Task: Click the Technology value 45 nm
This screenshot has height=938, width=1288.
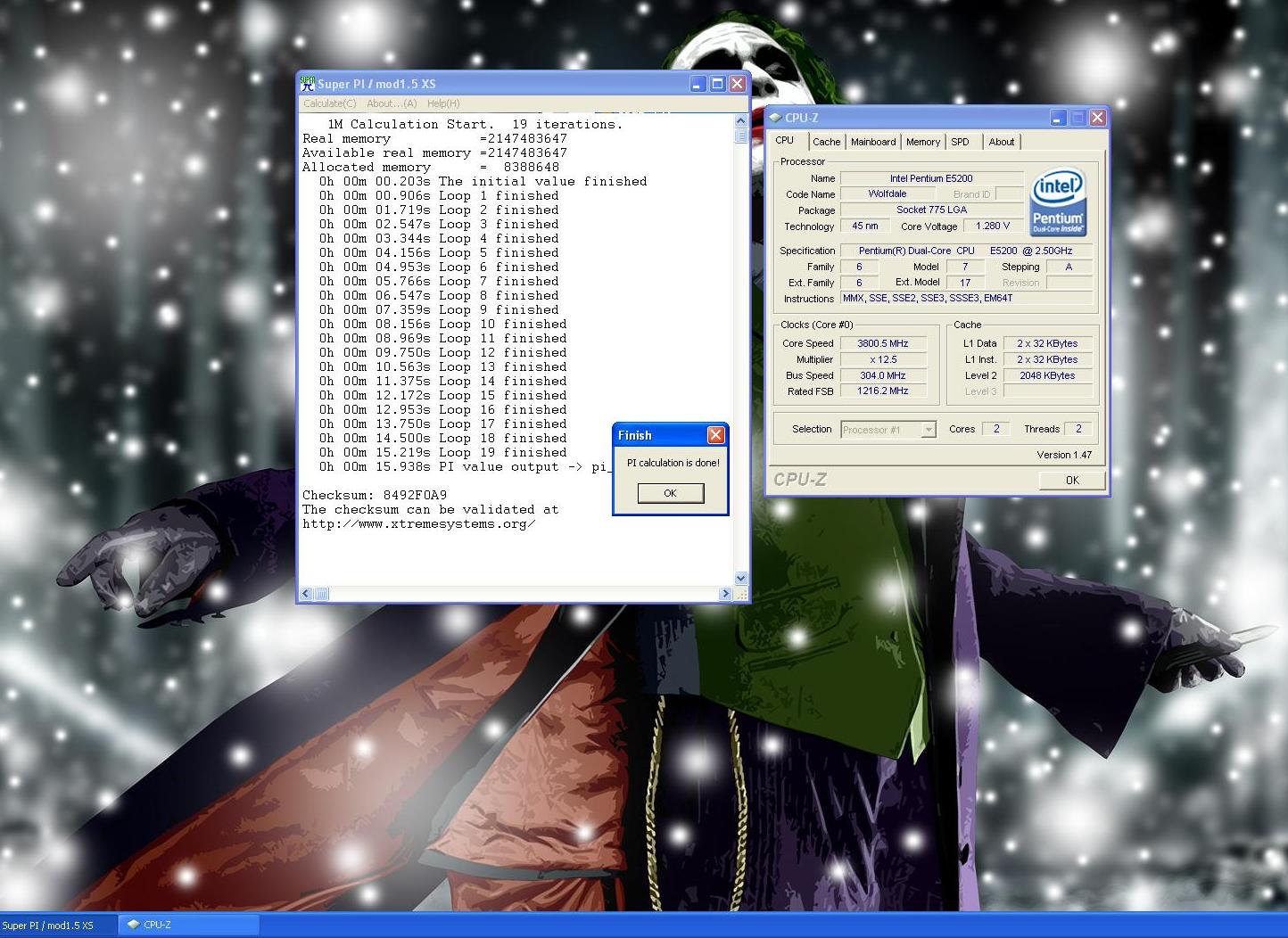Action: click(864, 226)
